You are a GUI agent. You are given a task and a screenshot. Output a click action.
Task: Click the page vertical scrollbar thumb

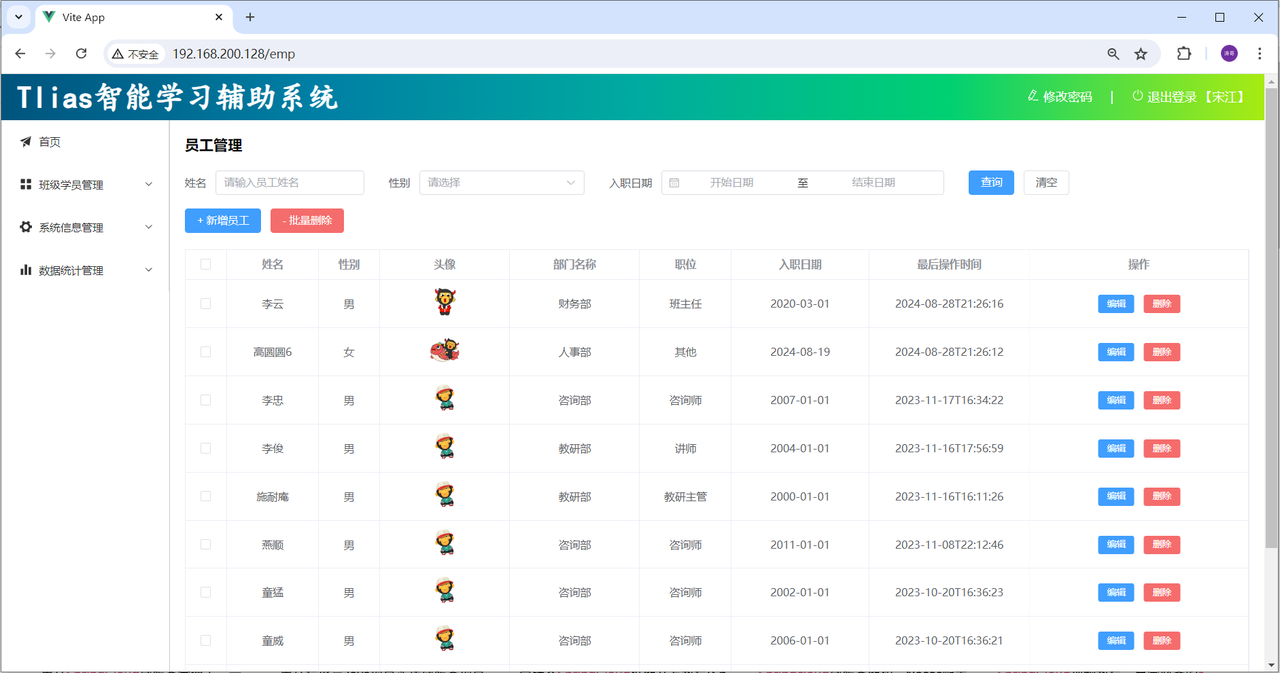click(x=1271, y=317)
